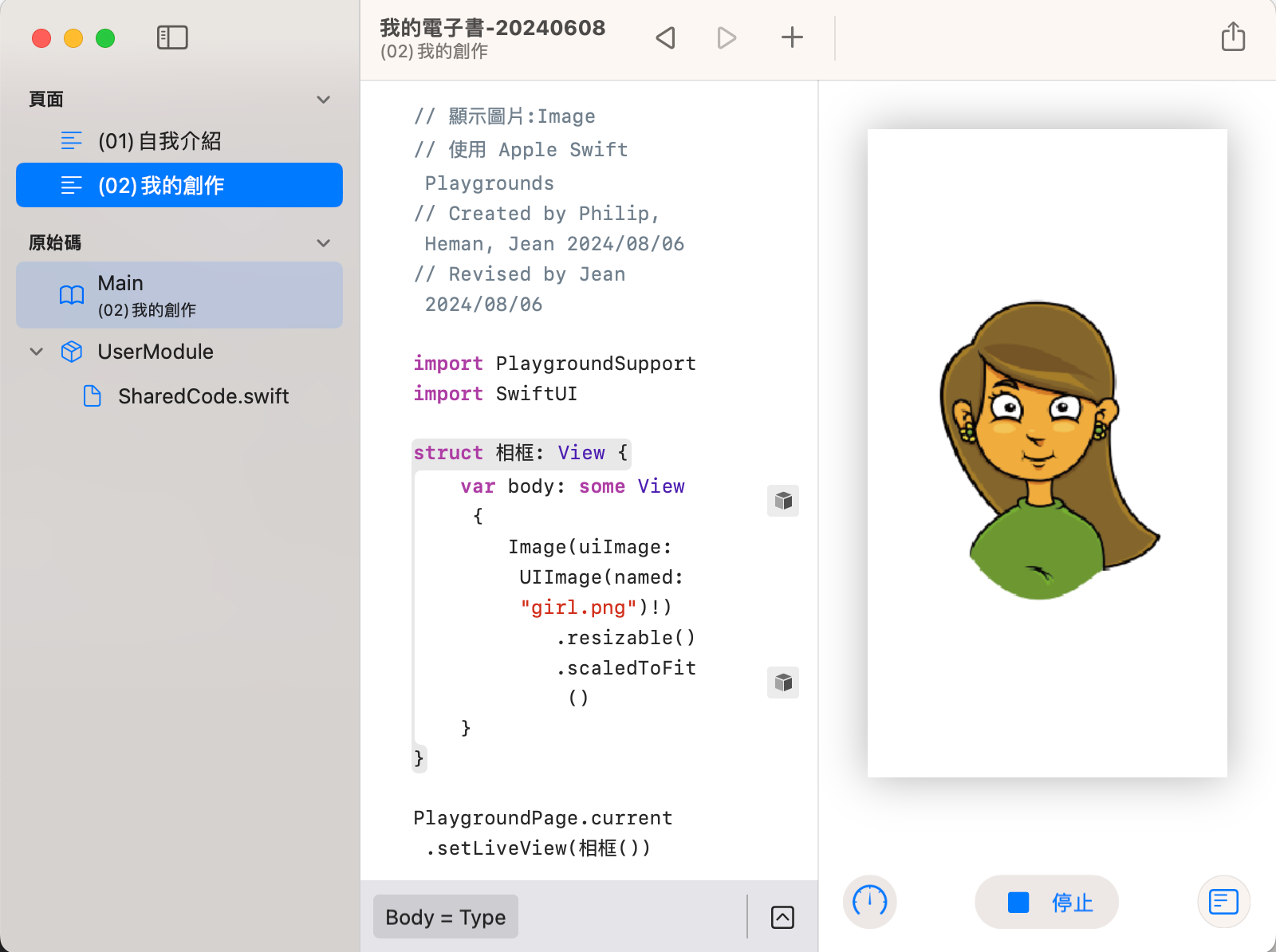Collapse the 頁面 section
This screenshot has width=1276, height=952.
(323, 100)
